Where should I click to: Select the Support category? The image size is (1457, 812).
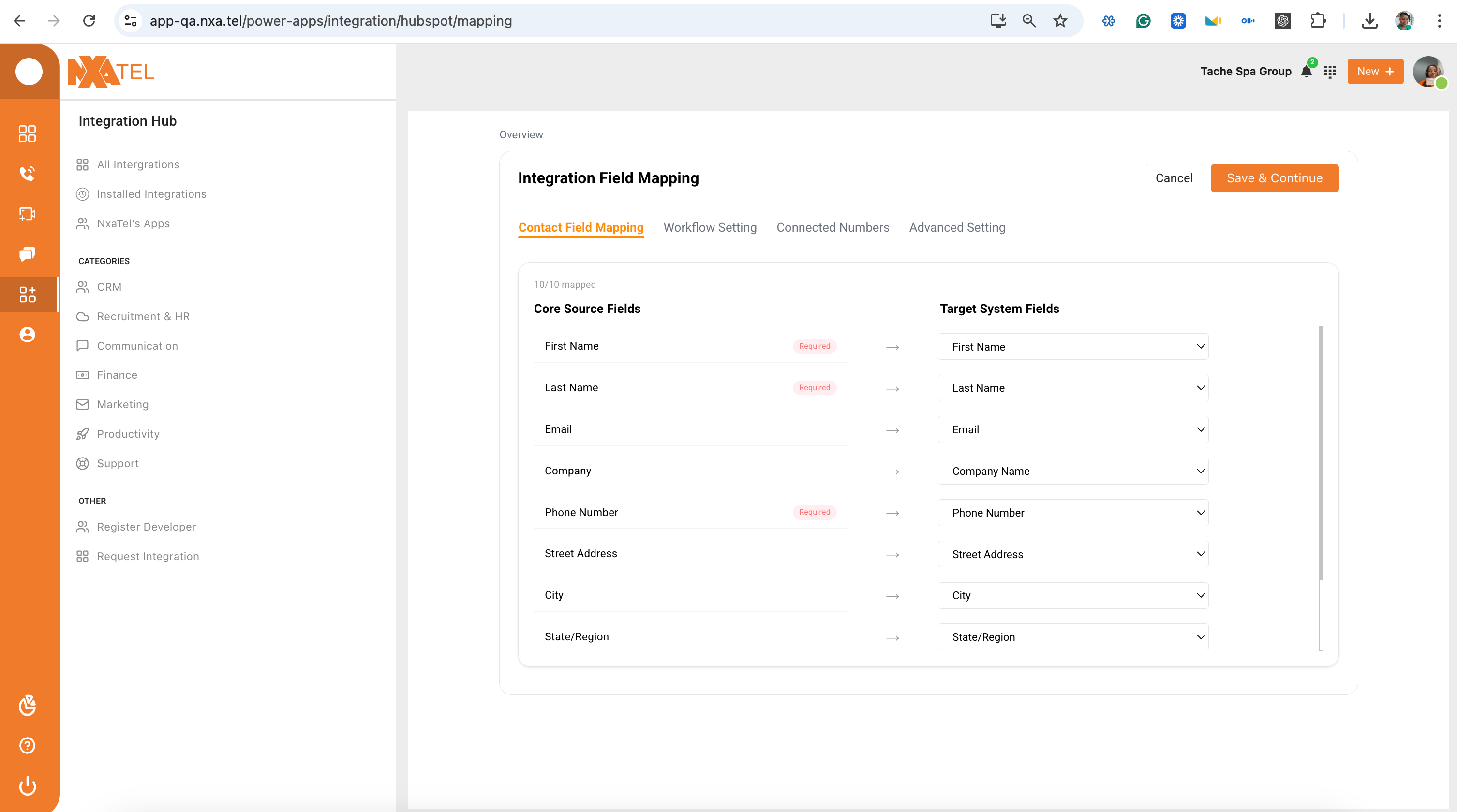[107, 464]
